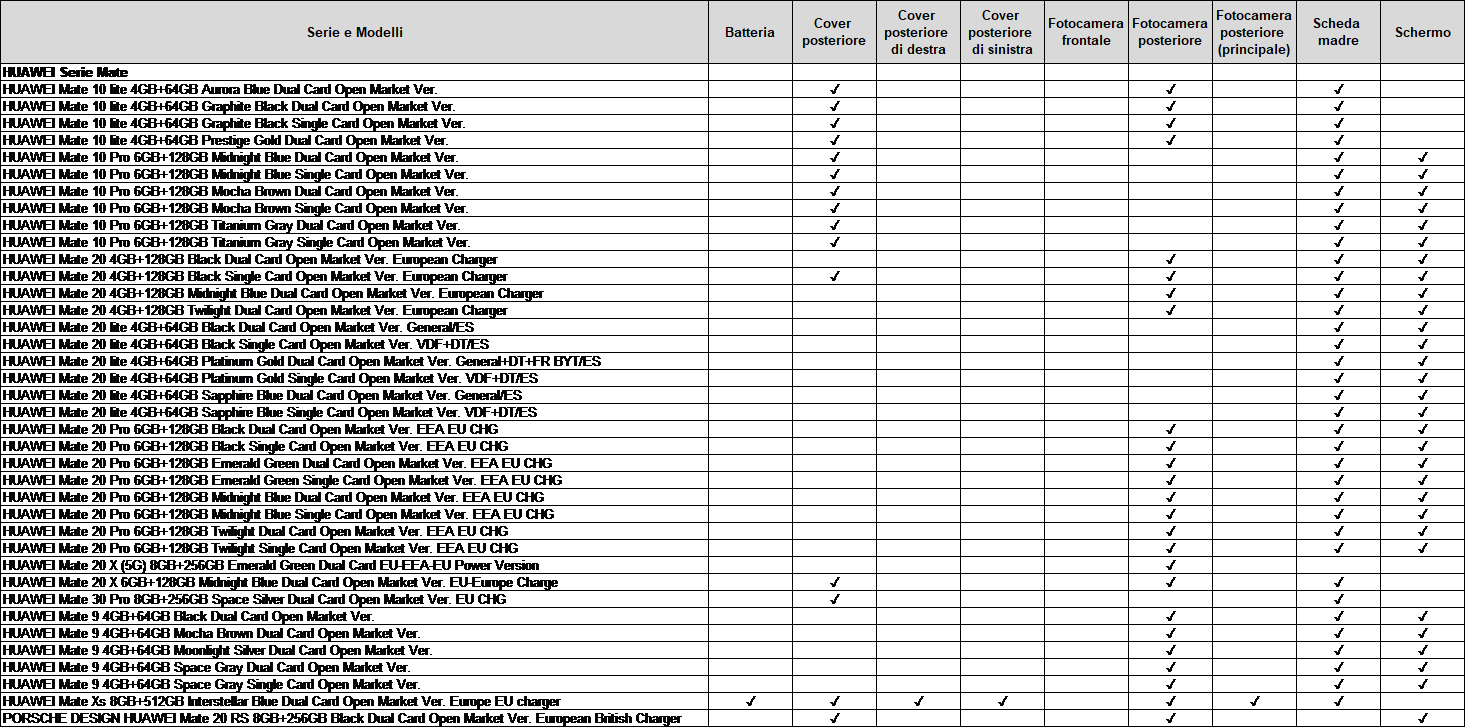Click the Batteria checkmark in Mate Xs row
This screenshot has width=1466, height=728.
[x=750, y=702]
